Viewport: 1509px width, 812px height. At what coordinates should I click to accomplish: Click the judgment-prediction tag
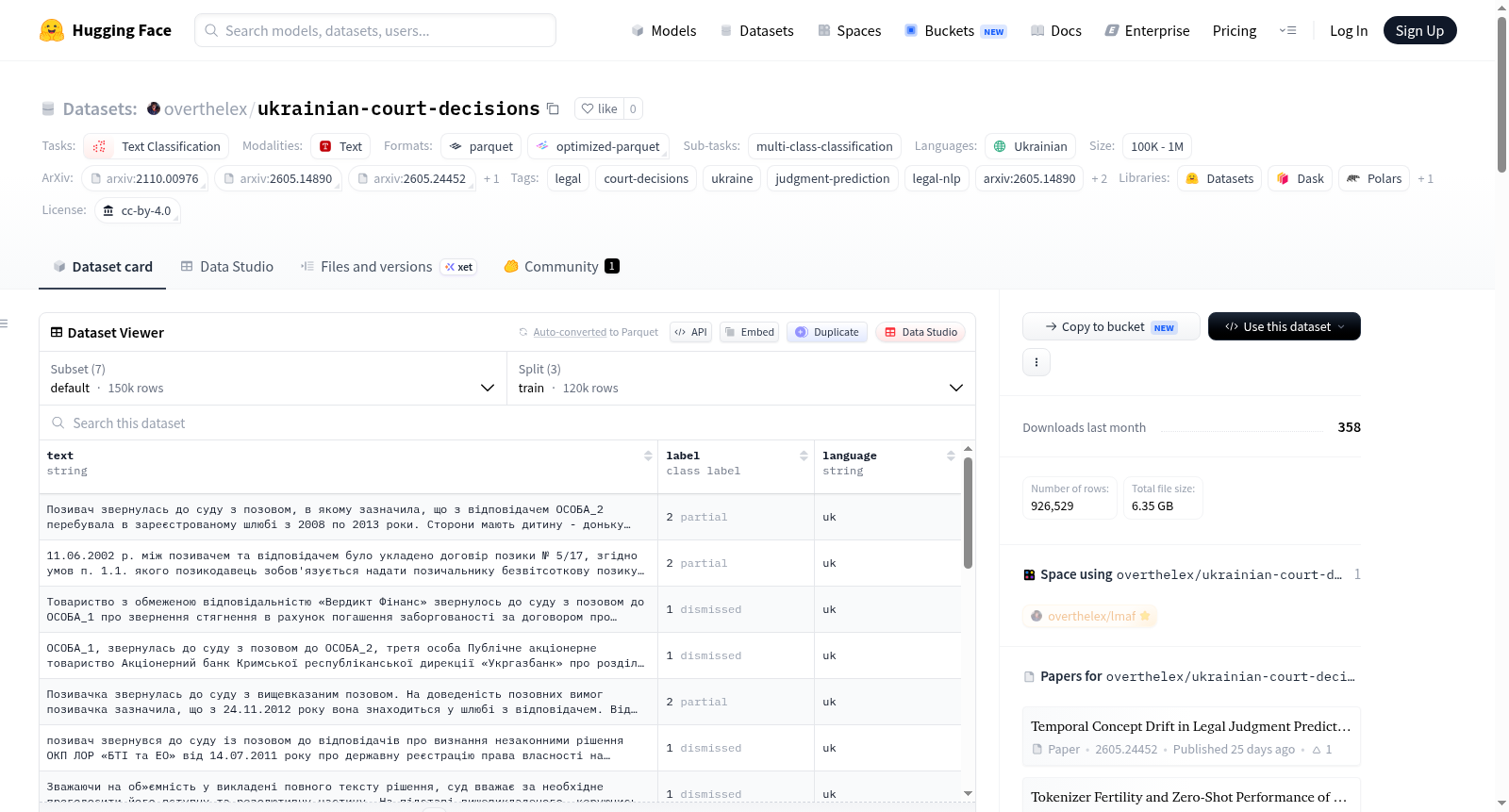click(833, 178)
